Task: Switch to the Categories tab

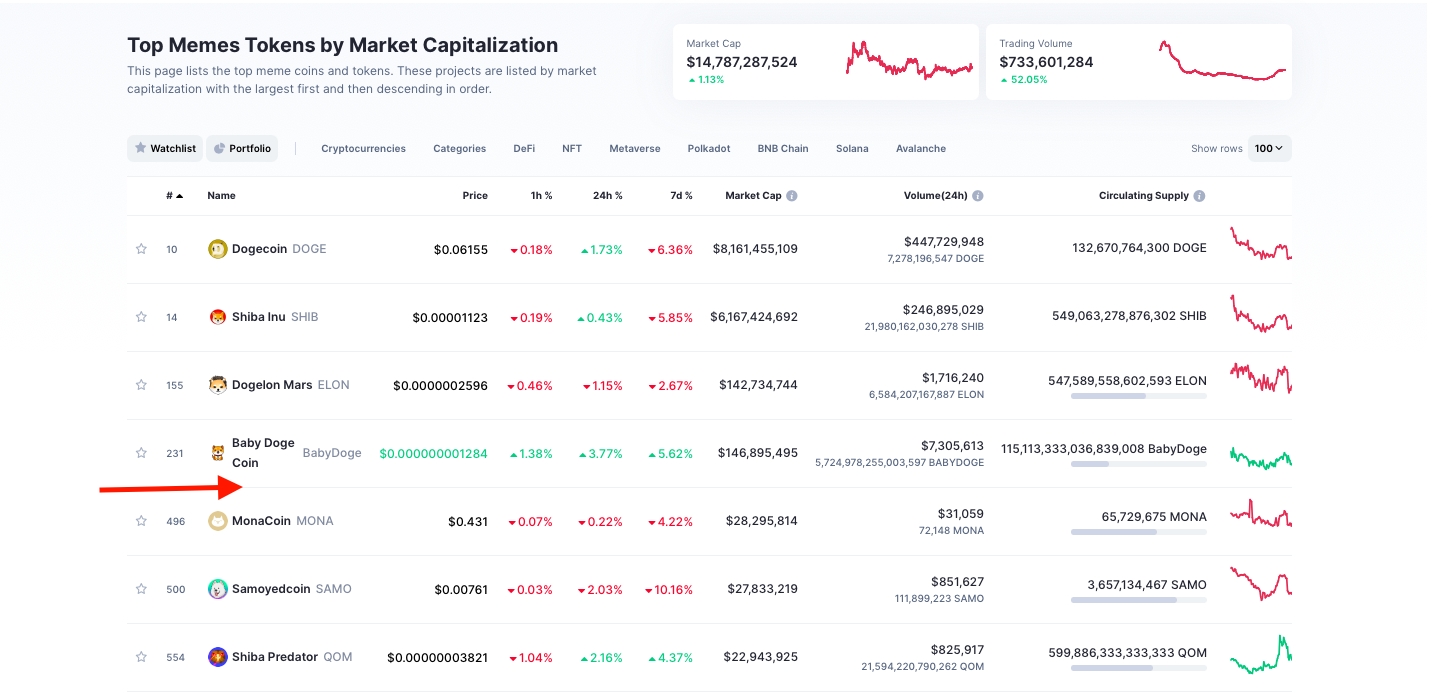Action: tap(459, 149)
